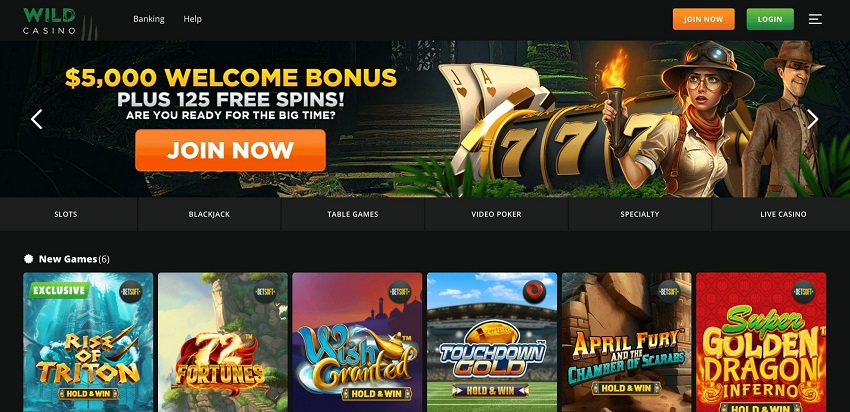Click the New Games section icon
The width and height of the screenshot is (850, 412).
tap(29, 259)
